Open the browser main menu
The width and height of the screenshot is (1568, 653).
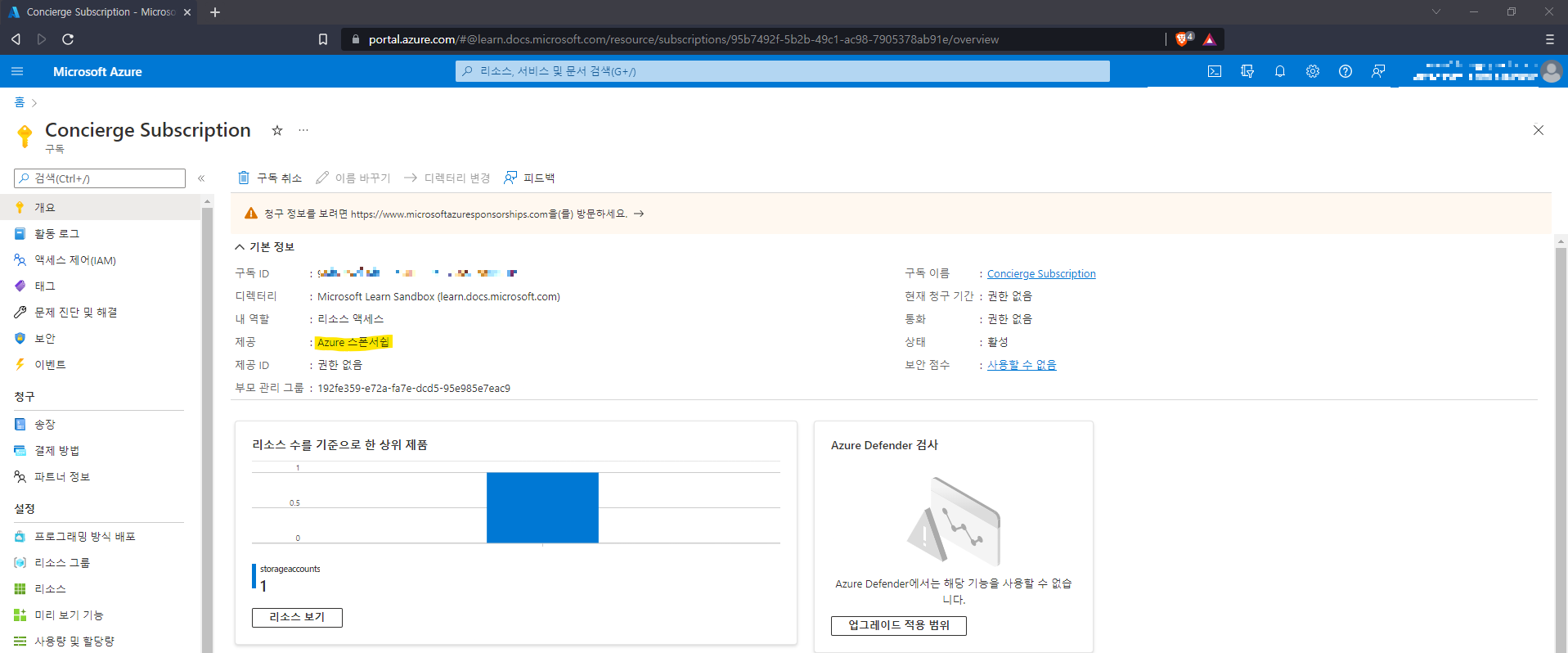point(1550,39)
